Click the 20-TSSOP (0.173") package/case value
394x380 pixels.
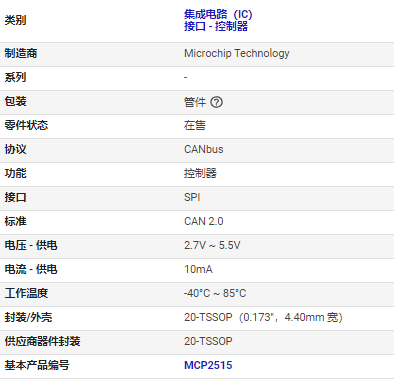263,317
